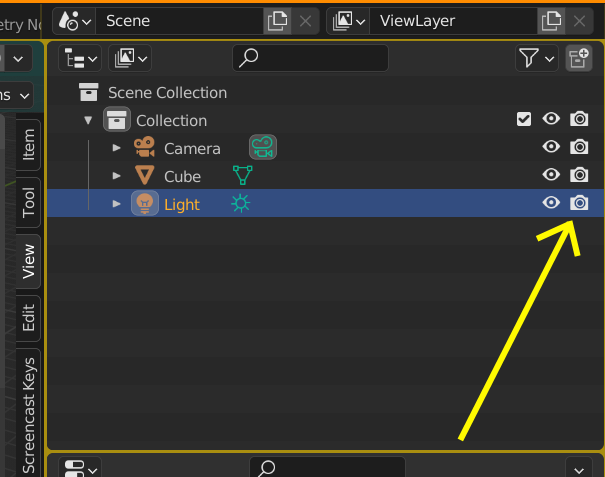The image size is (605, 477).
Task: Click the Camera object data icon
Action: tap(263, 148)
